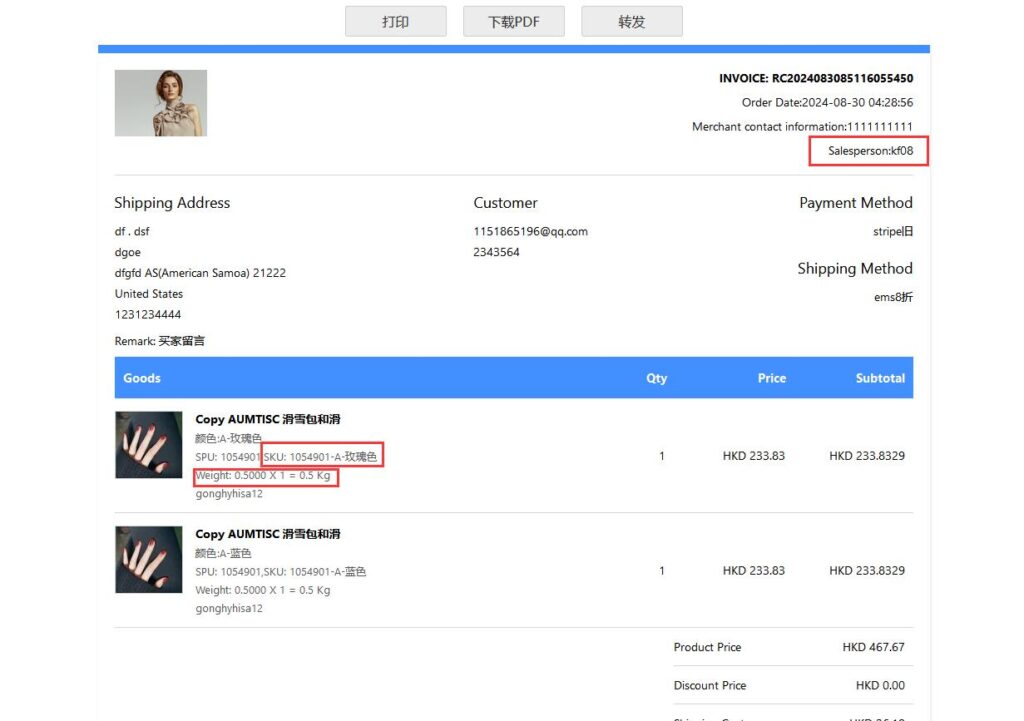
Task: Click the Goods column header
Action: pyautogui.click(x=142, y=378)
